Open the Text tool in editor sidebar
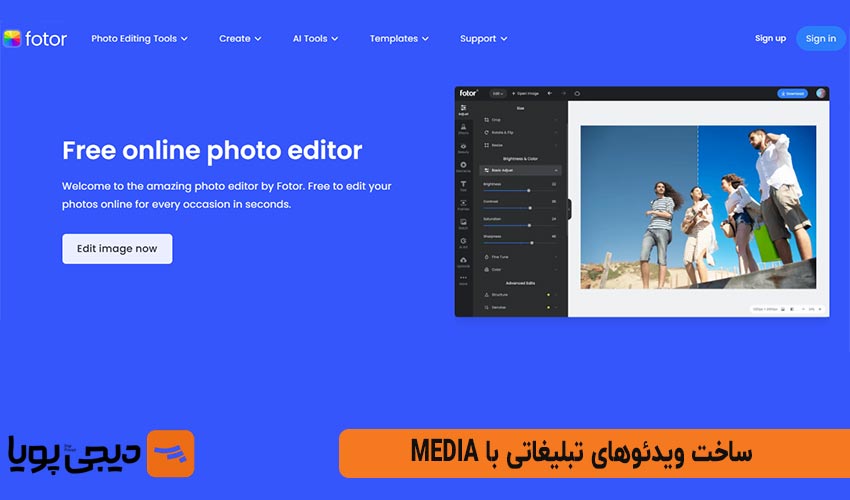This screenshot has height=500, width=850. (463, 186)
